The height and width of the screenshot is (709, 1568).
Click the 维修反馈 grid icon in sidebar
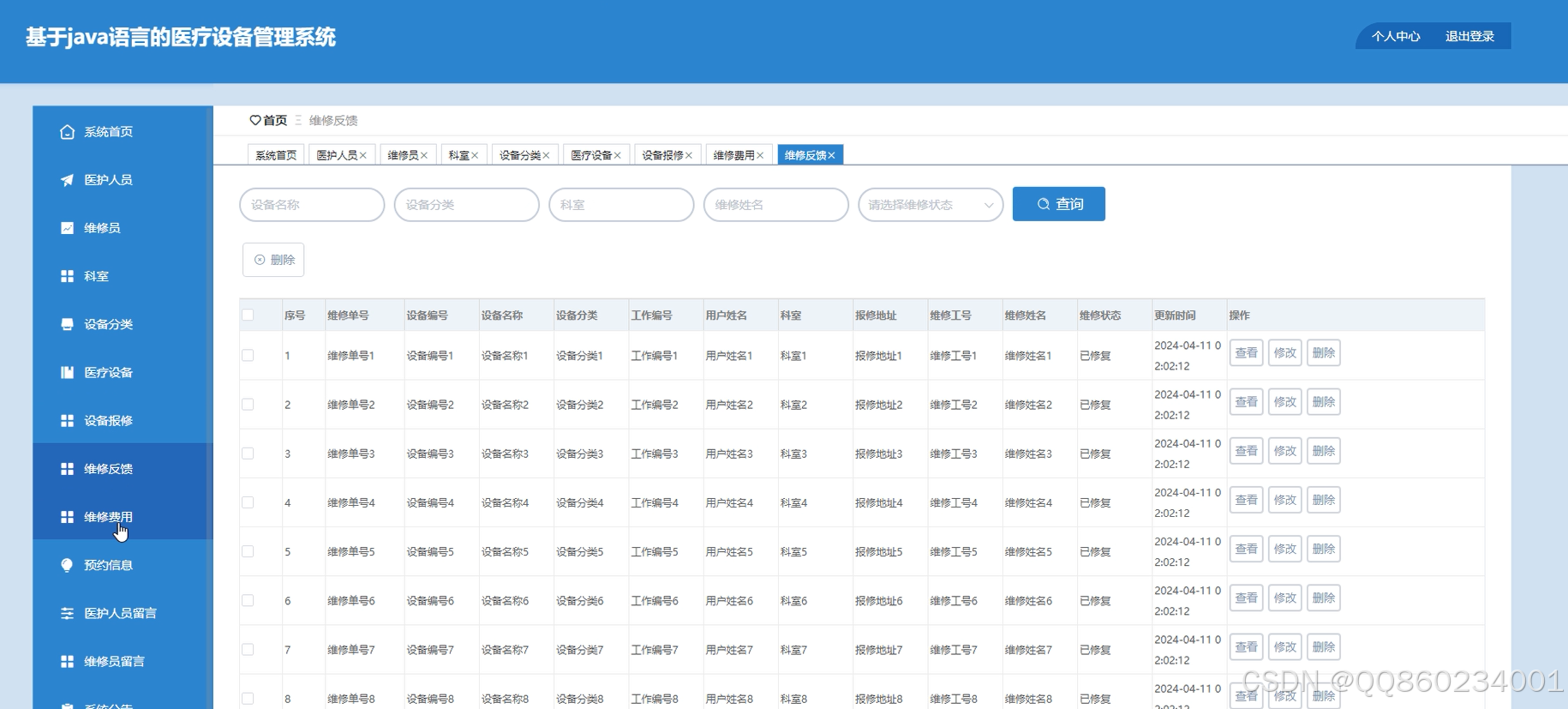pyautogui.click(x=67, y=469)
